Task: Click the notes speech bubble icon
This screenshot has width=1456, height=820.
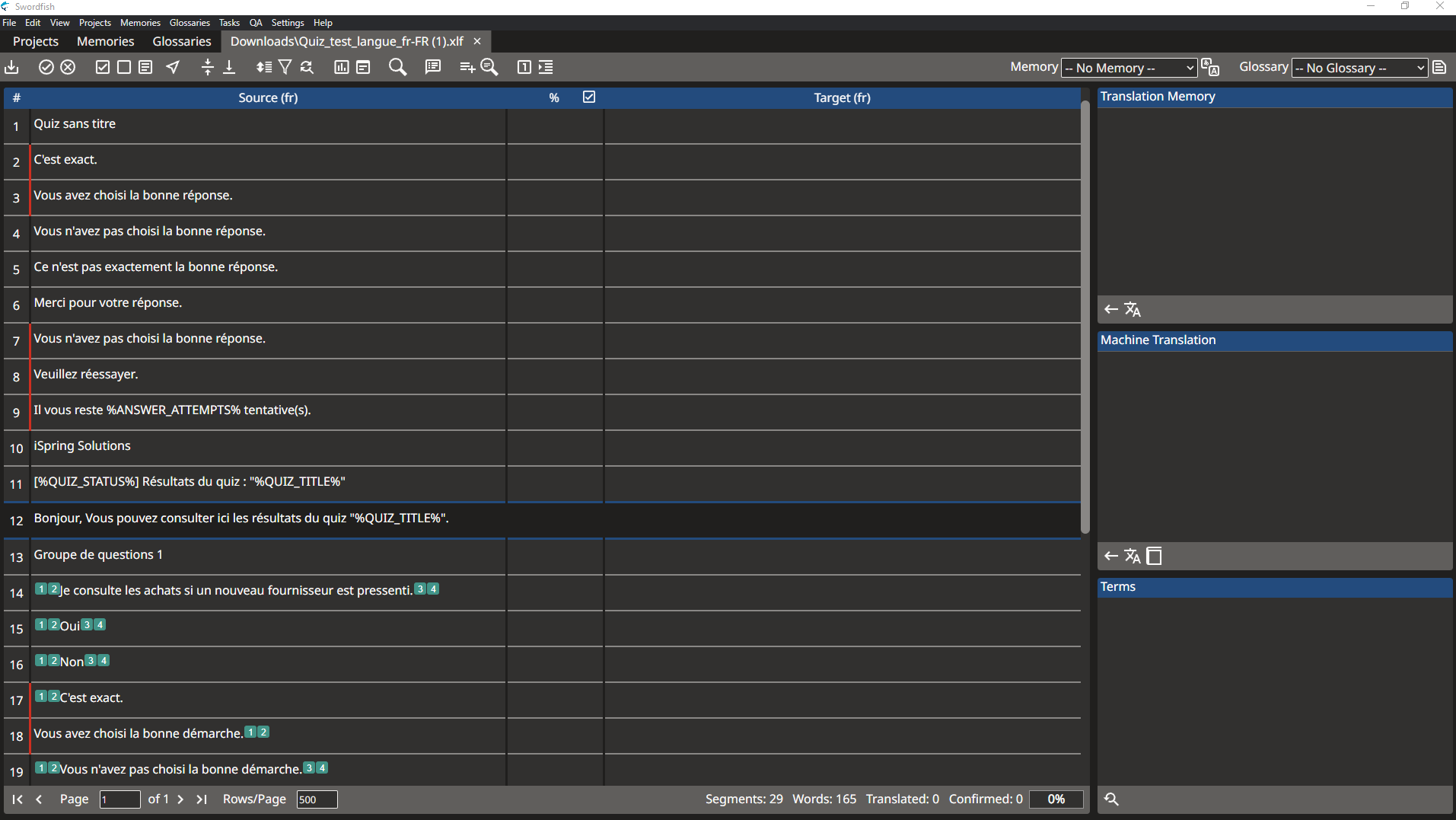Action: pyautogui.click(x=433, y=68)
